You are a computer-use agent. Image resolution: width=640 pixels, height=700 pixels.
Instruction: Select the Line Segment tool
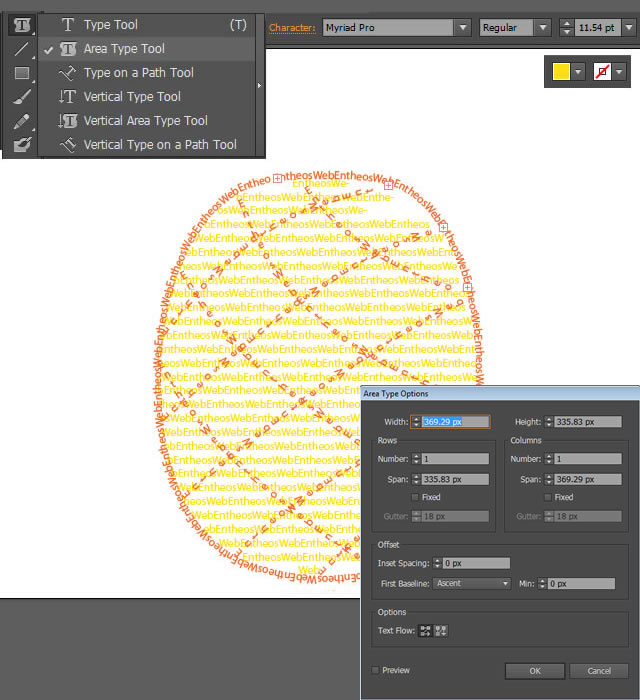point(21,49)
